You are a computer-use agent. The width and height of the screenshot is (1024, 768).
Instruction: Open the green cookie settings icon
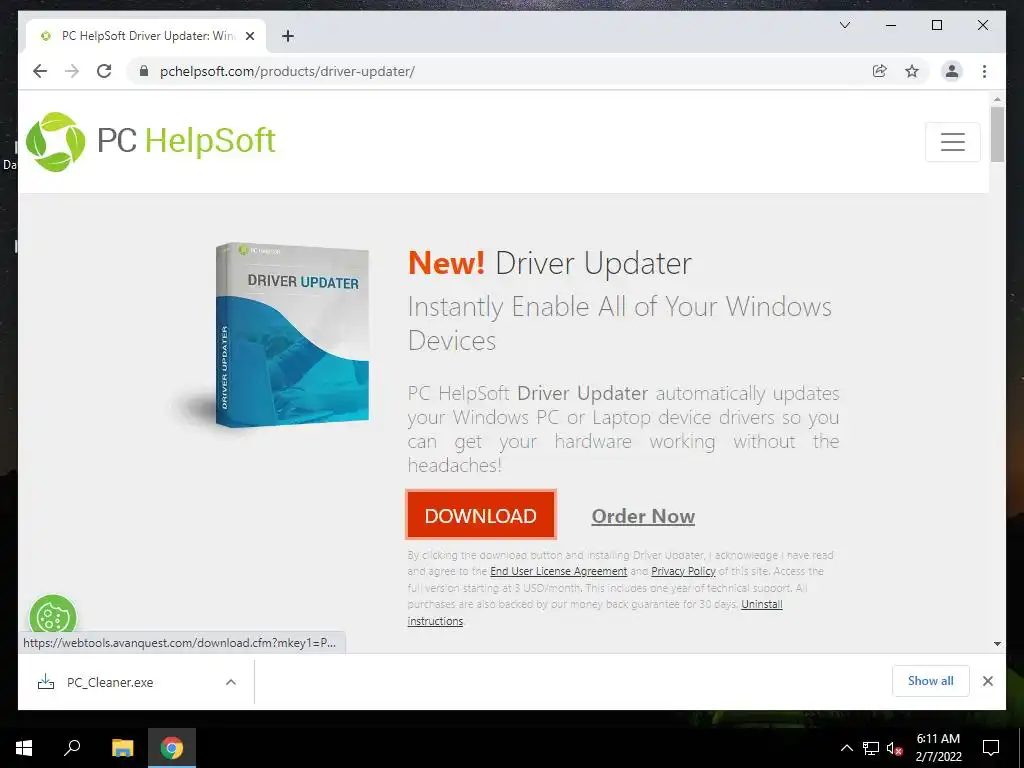tap(53, 614)
